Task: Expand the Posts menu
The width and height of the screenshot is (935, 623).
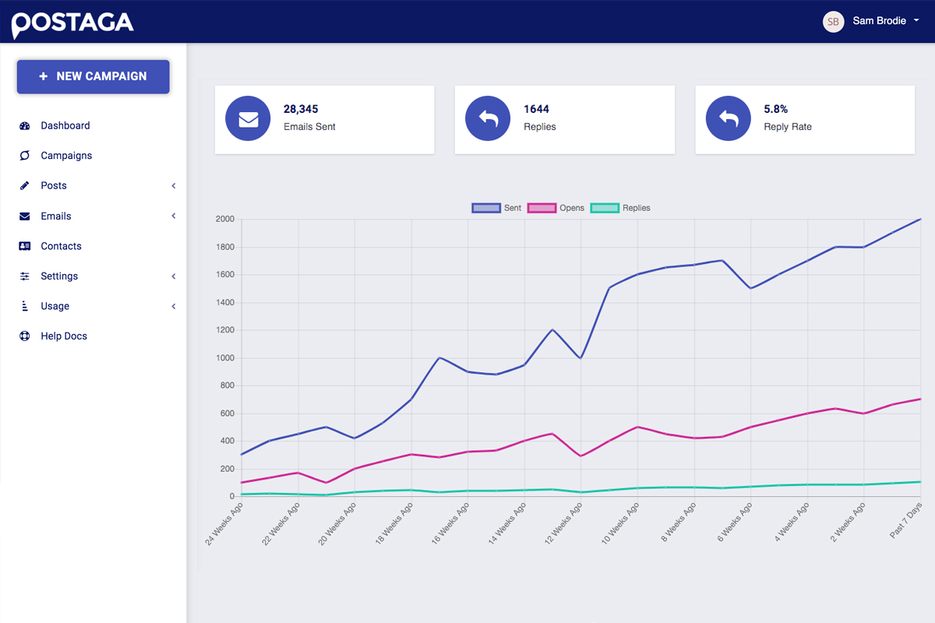Action: (173, 185)
